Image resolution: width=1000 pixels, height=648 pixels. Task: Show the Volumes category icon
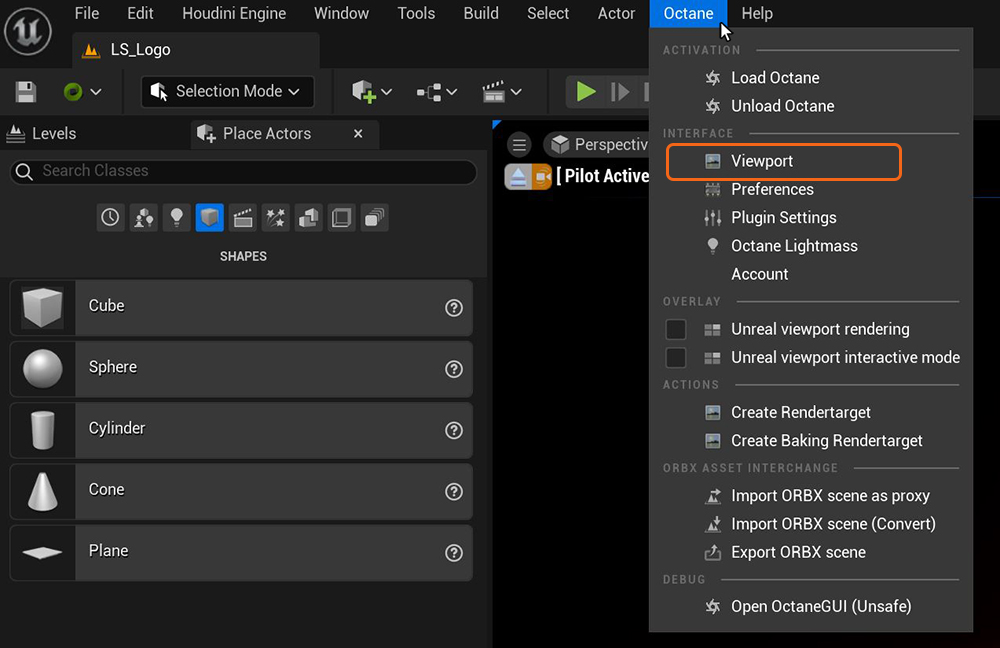point(342,218)
